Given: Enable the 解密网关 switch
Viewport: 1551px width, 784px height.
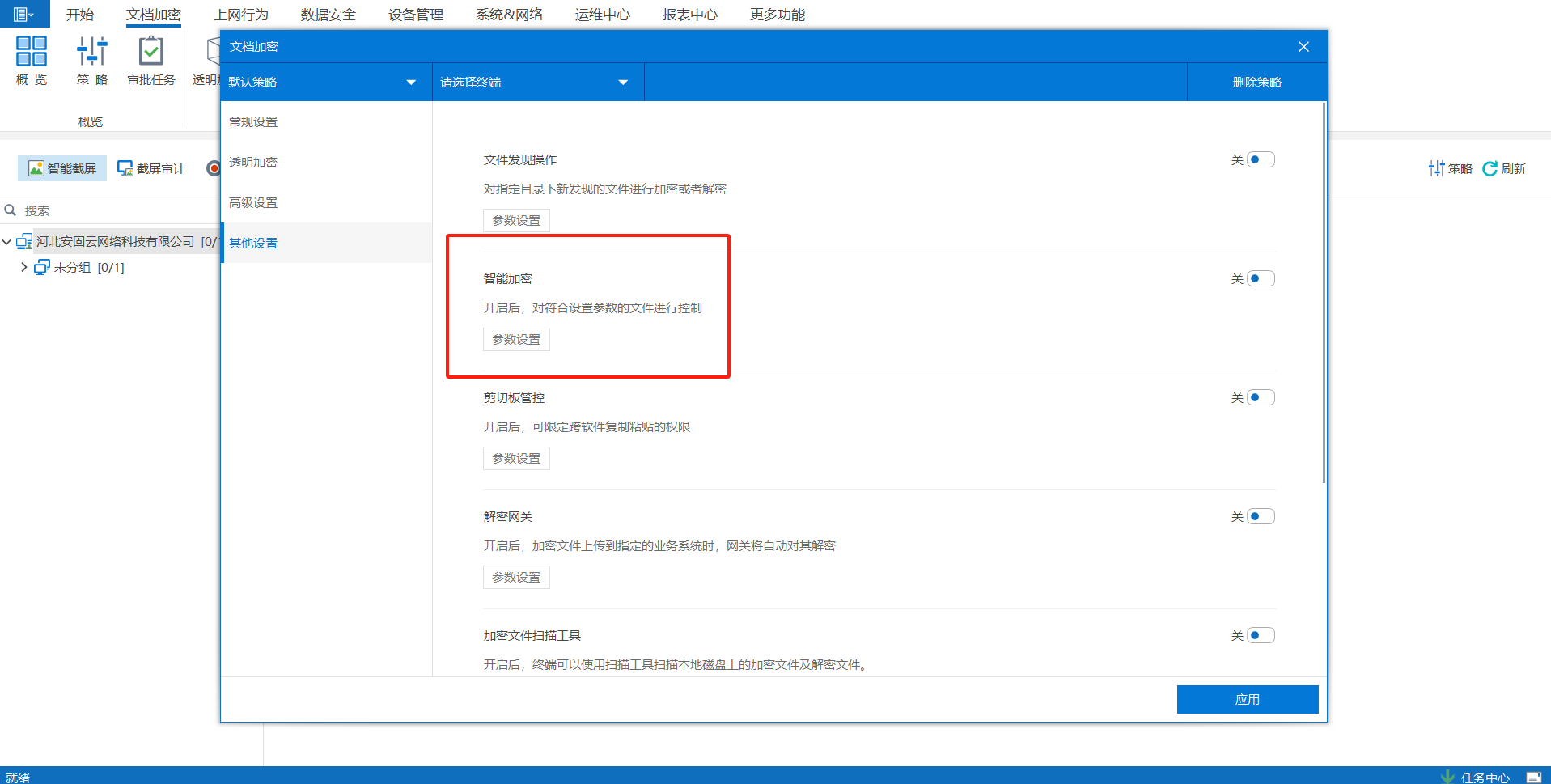Looking at the screenshot, I should pyautogui.click(x=1260, y=516).
